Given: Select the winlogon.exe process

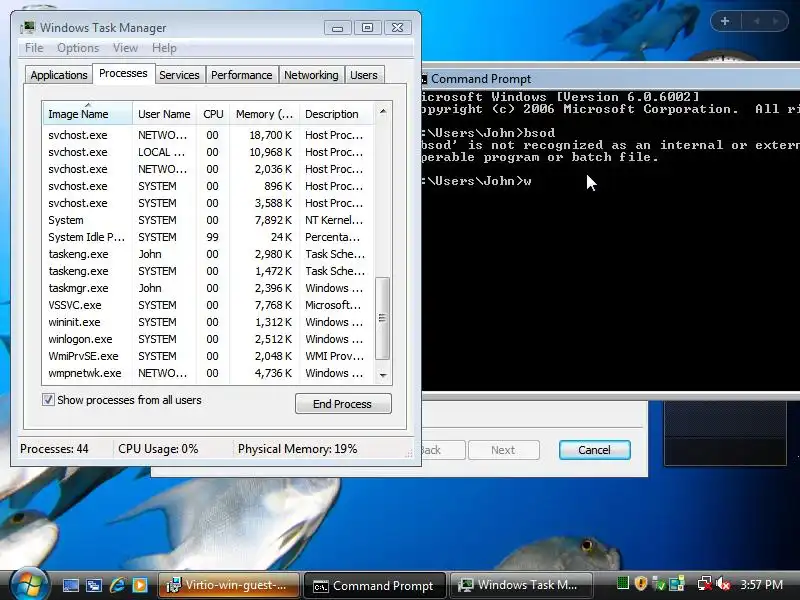Looking at the screenshot, I should (x=209, y=339).
